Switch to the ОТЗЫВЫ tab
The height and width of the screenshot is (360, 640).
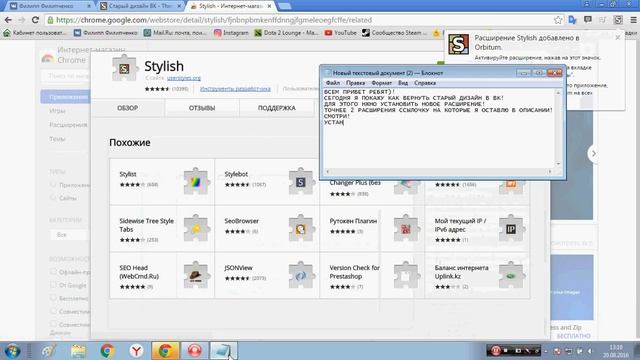coord(202,108)
